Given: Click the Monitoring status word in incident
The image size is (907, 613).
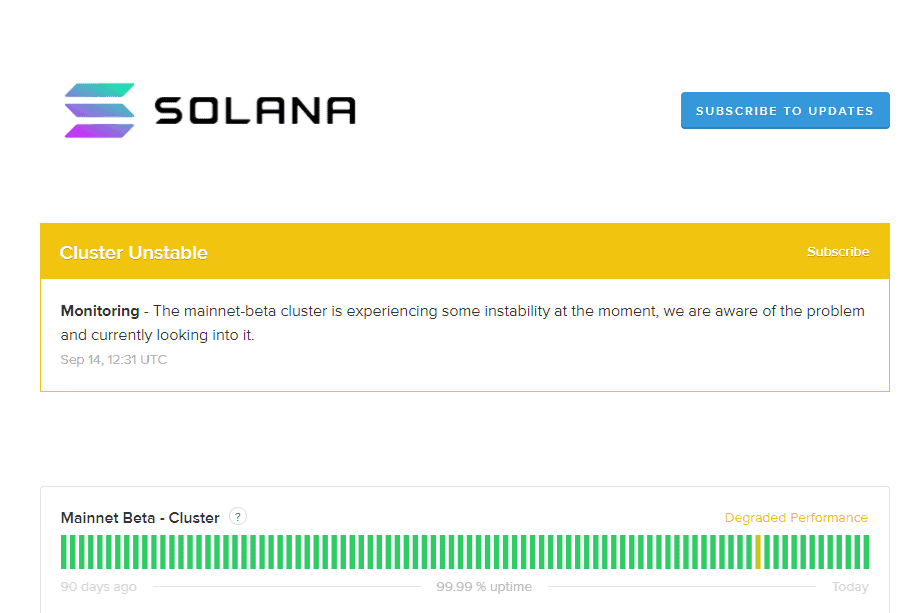Looking at the screenshot, I should pyautogui.click(x=100, y=311).
